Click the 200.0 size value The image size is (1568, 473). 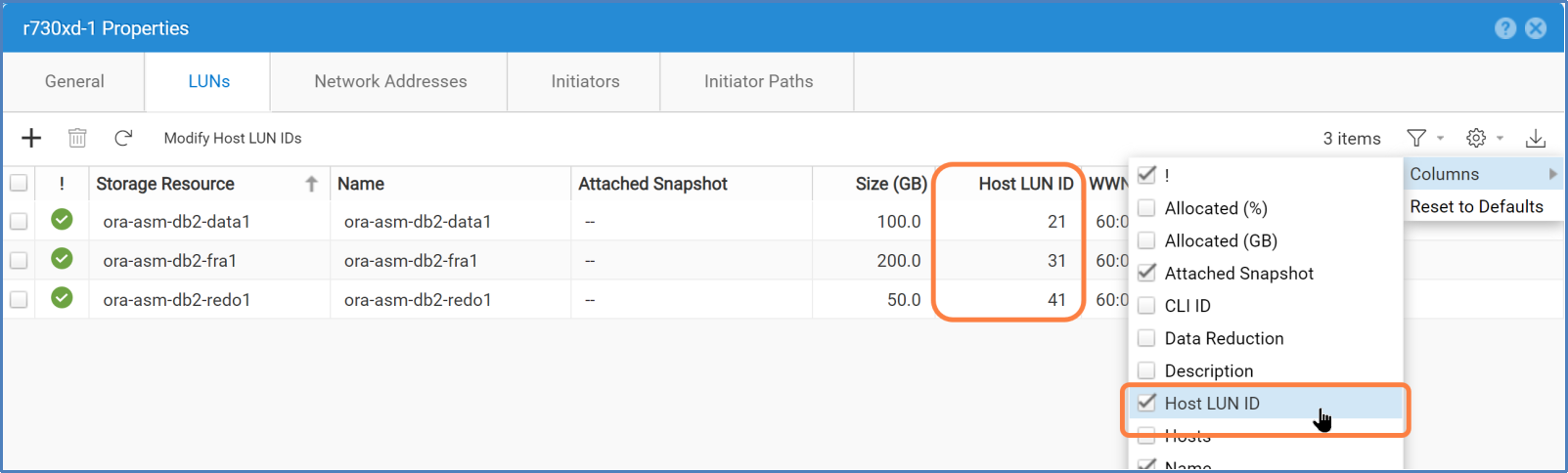pyautogui.click(x=899, y=261)
